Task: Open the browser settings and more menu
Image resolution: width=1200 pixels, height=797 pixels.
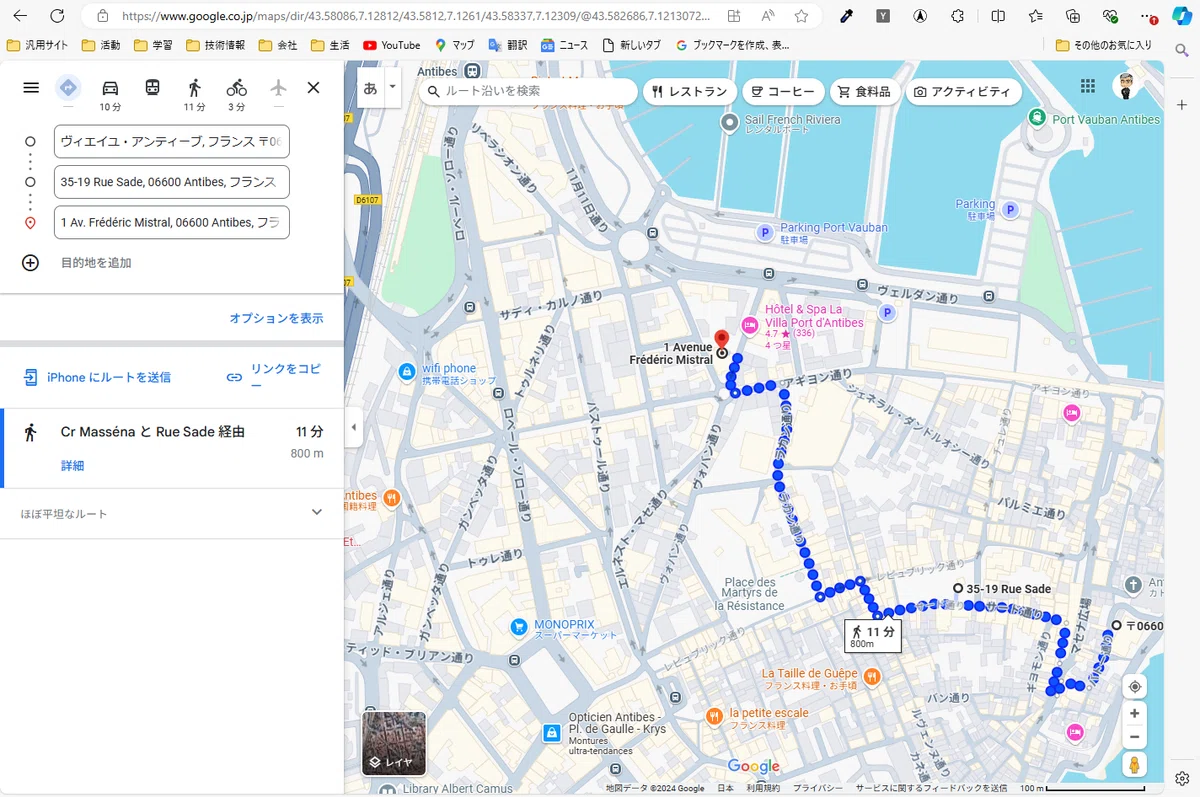Action: pos(1147,16)
